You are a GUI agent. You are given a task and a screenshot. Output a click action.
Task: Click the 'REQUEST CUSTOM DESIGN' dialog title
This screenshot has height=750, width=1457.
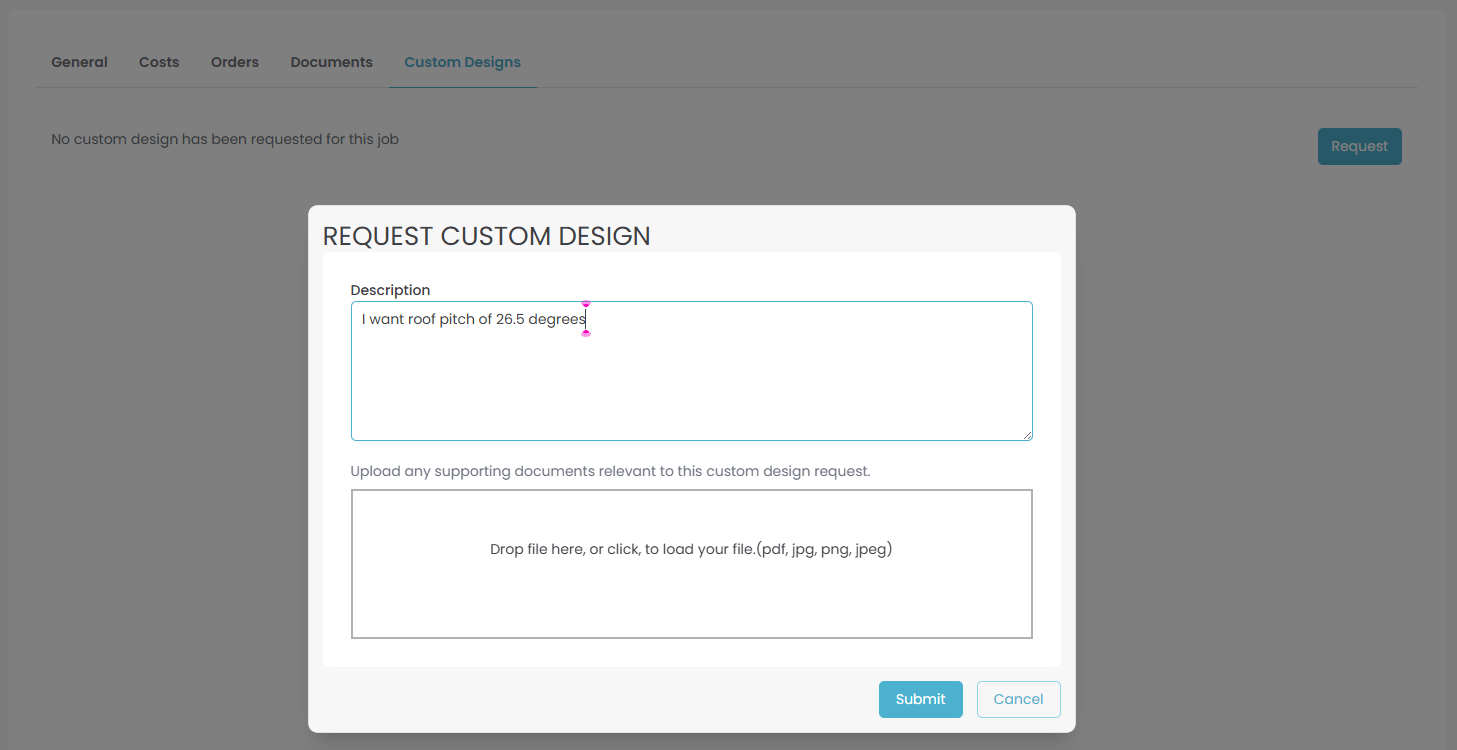click(486, 236)
